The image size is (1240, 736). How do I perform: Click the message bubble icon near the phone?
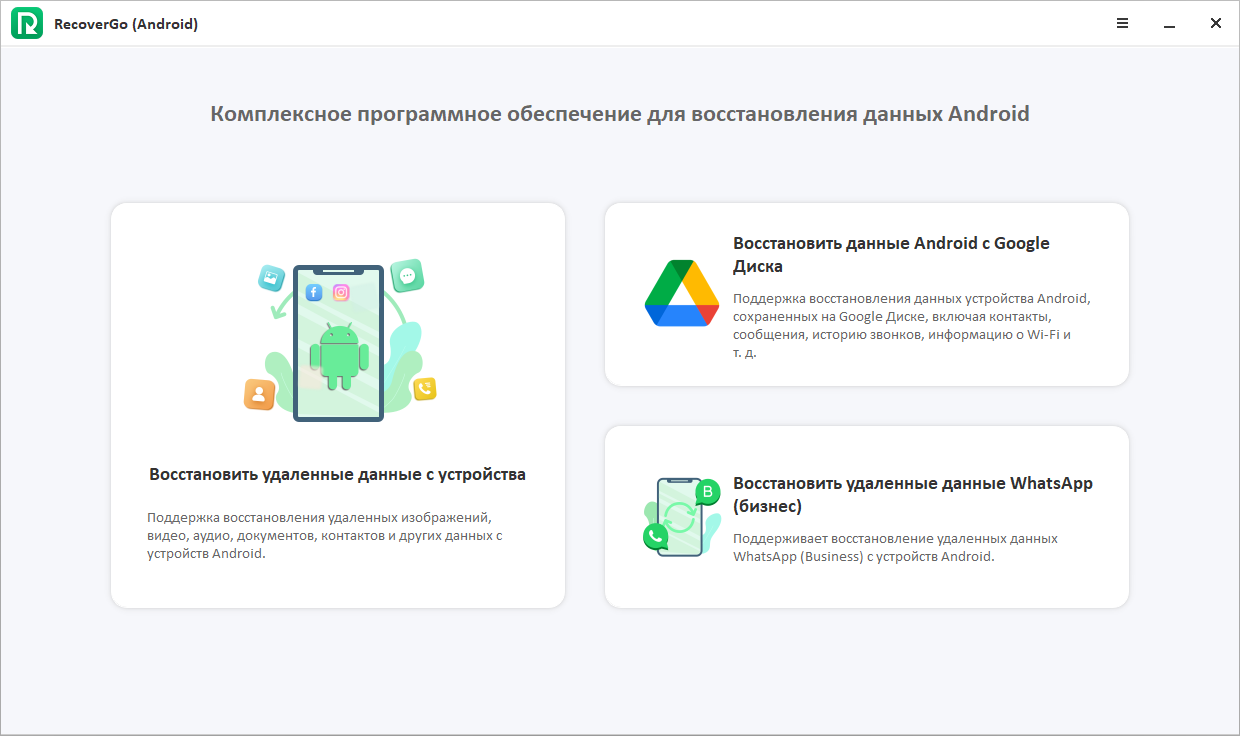(x=406, y=274)
